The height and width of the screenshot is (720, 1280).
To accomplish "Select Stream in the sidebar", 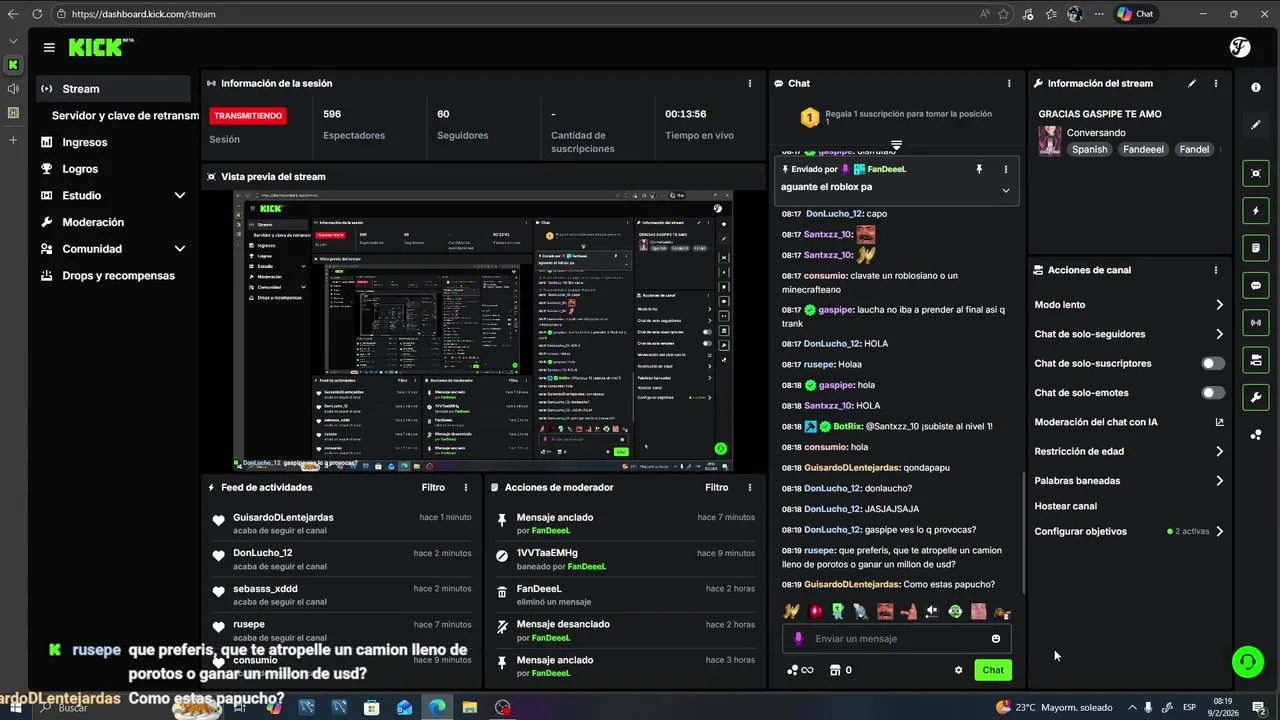I will coord(112,89).
